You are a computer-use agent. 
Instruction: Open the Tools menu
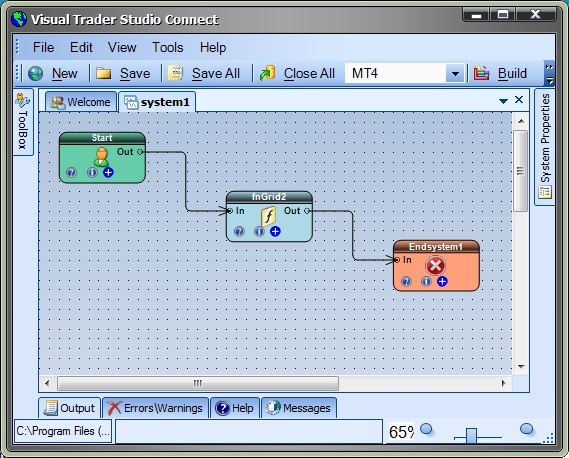[x=168, y=48]
